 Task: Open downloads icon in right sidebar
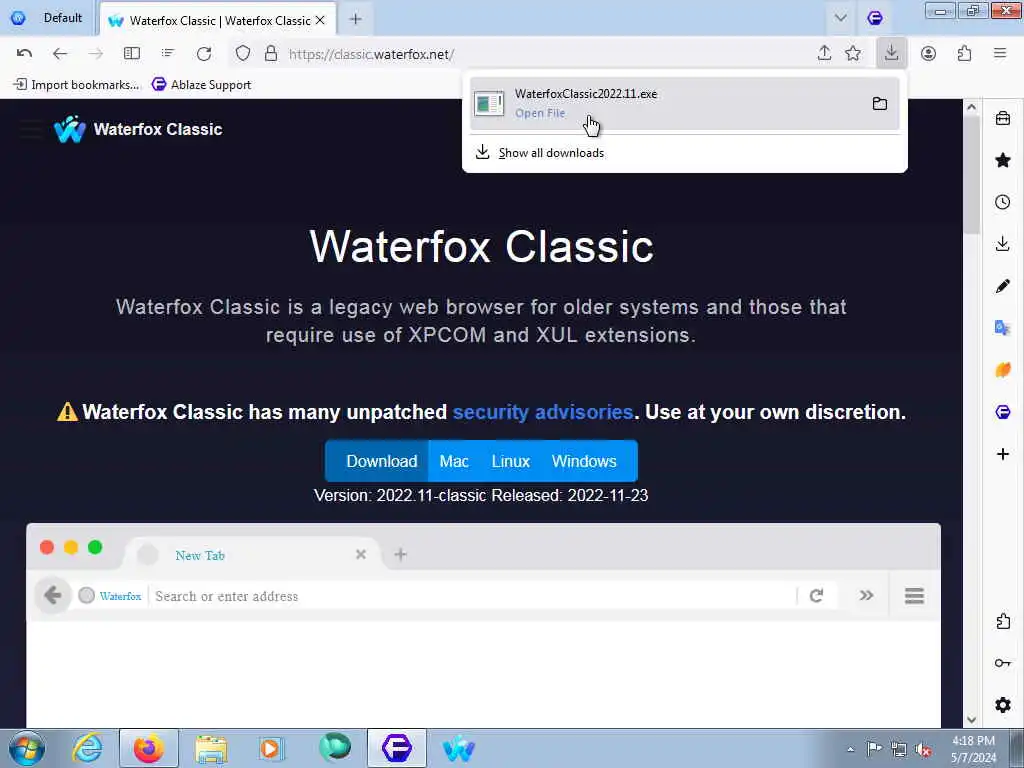point(1002,244)
